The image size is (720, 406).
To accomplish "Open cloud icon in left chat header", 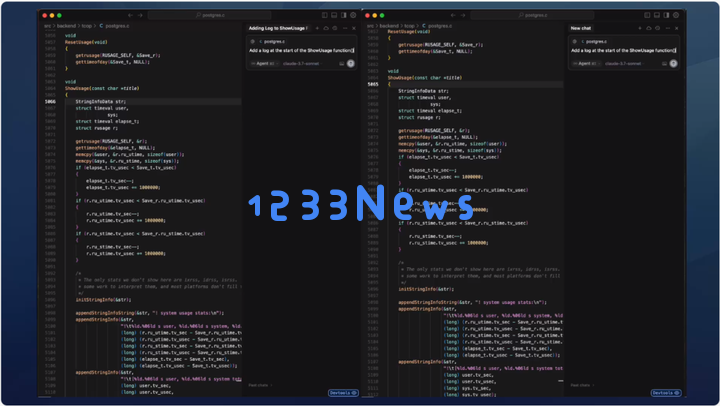I will [326, 28].
